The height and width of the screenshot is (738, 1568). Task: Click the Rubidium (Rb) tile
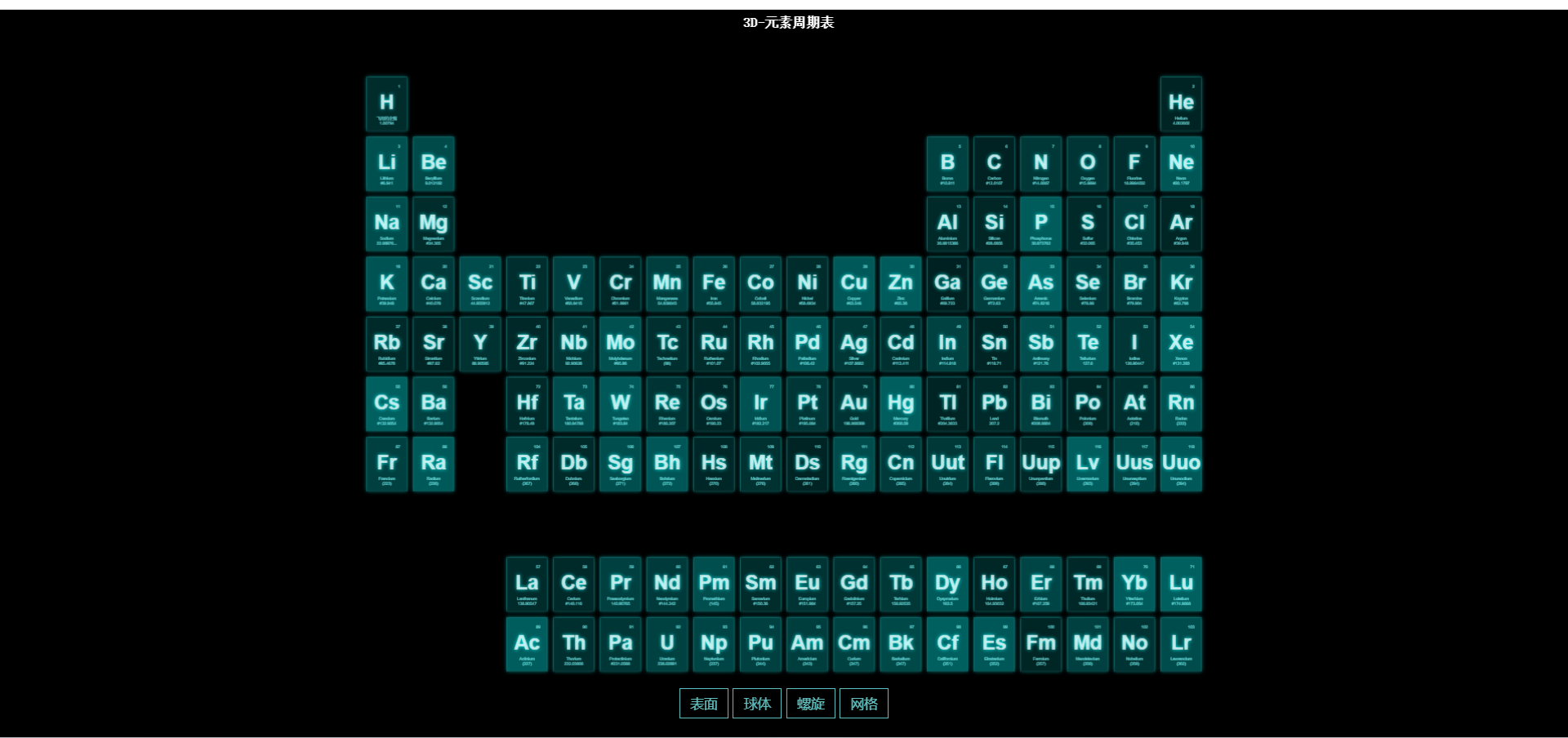click(387, 344)
